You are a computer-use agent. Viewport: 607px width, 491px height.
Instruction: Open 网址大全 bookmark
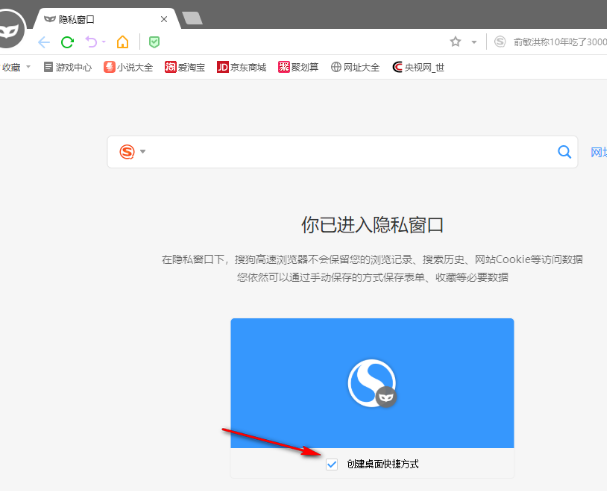355,67
